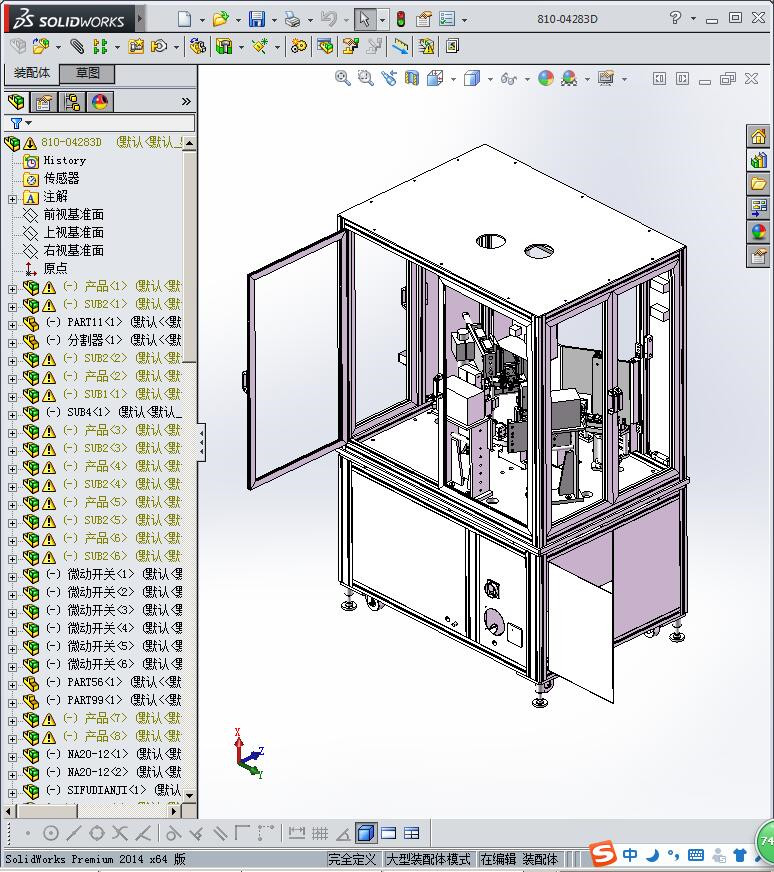Activate the Select cursor tool

tap(364, 19)
